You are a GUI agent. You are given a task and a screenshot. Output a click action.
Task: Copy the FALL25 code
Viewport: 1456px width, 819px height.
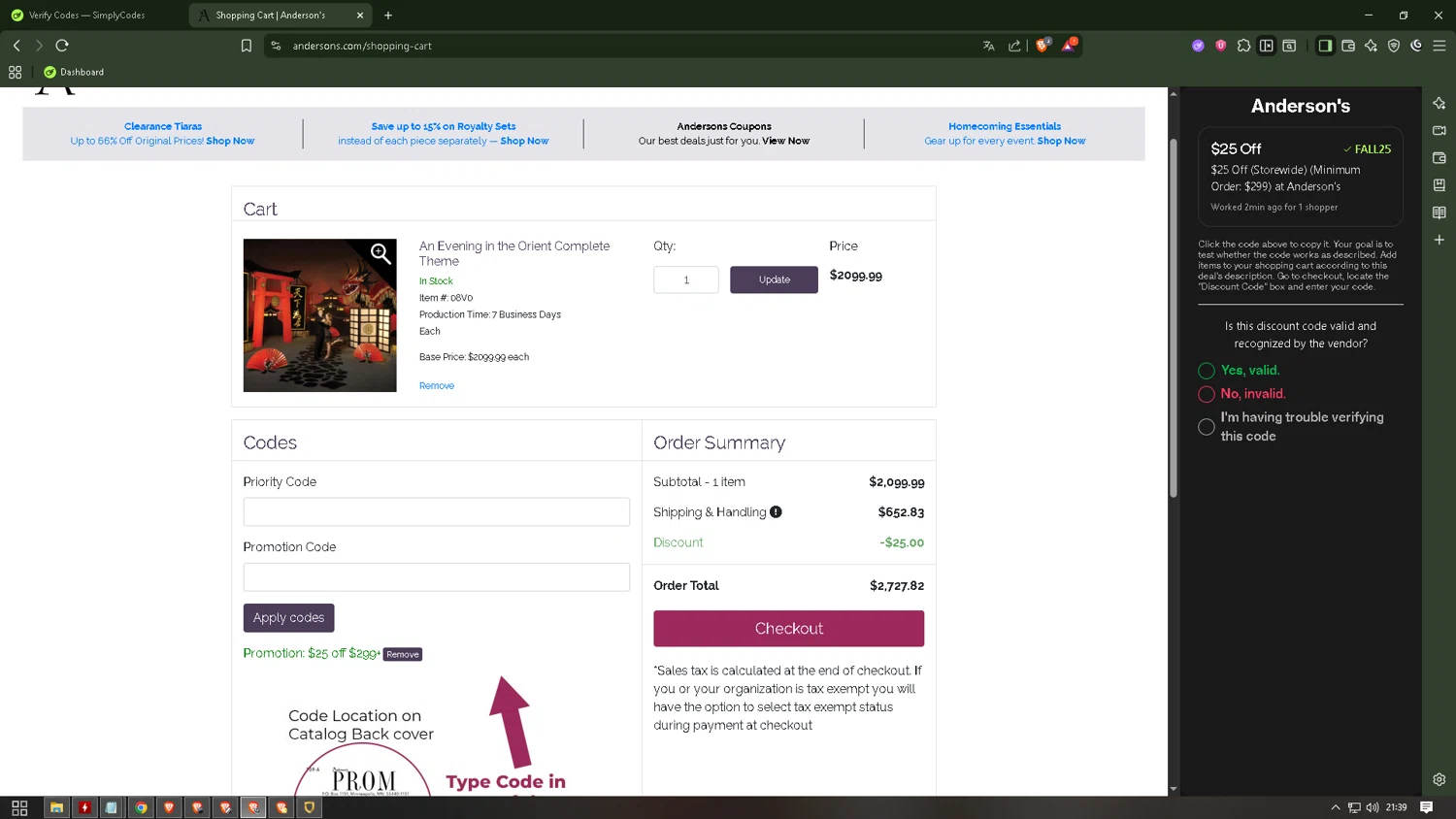click(1367, 149)
